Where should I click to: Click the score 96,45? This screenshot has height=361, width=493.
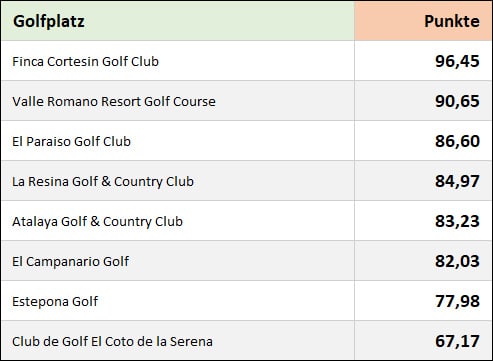pyautogui.click(x=457, y=61)
